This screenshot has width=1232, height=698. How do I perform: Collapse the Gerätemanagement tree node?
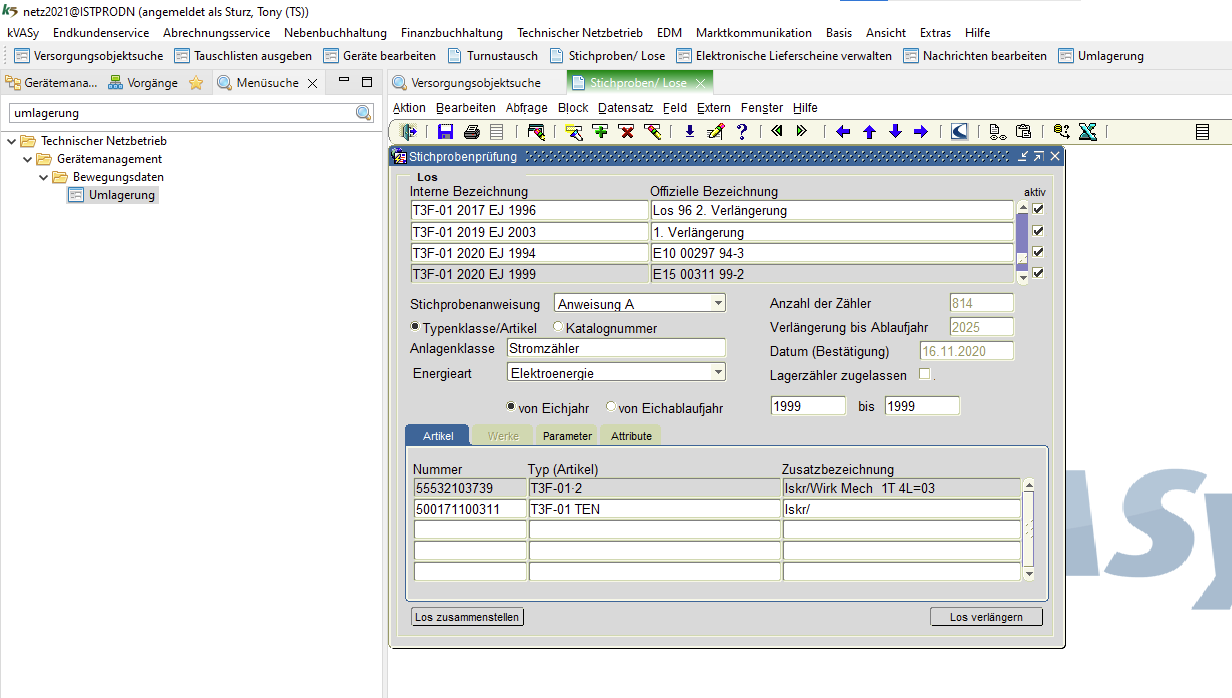[x=28, y=159]
